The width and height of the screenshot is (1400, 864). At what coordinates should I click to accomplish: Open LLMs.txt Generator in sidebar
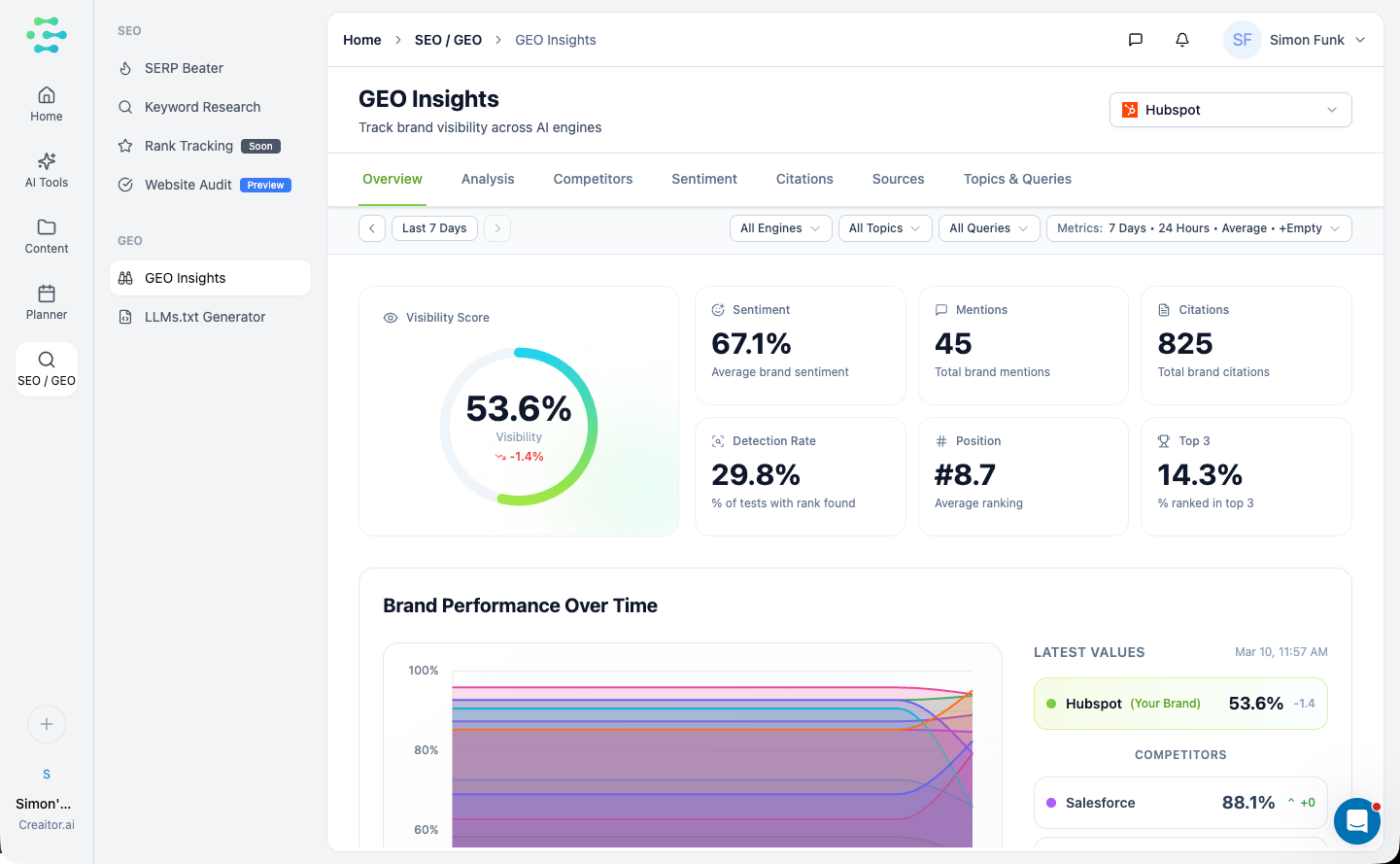[205, 317]
